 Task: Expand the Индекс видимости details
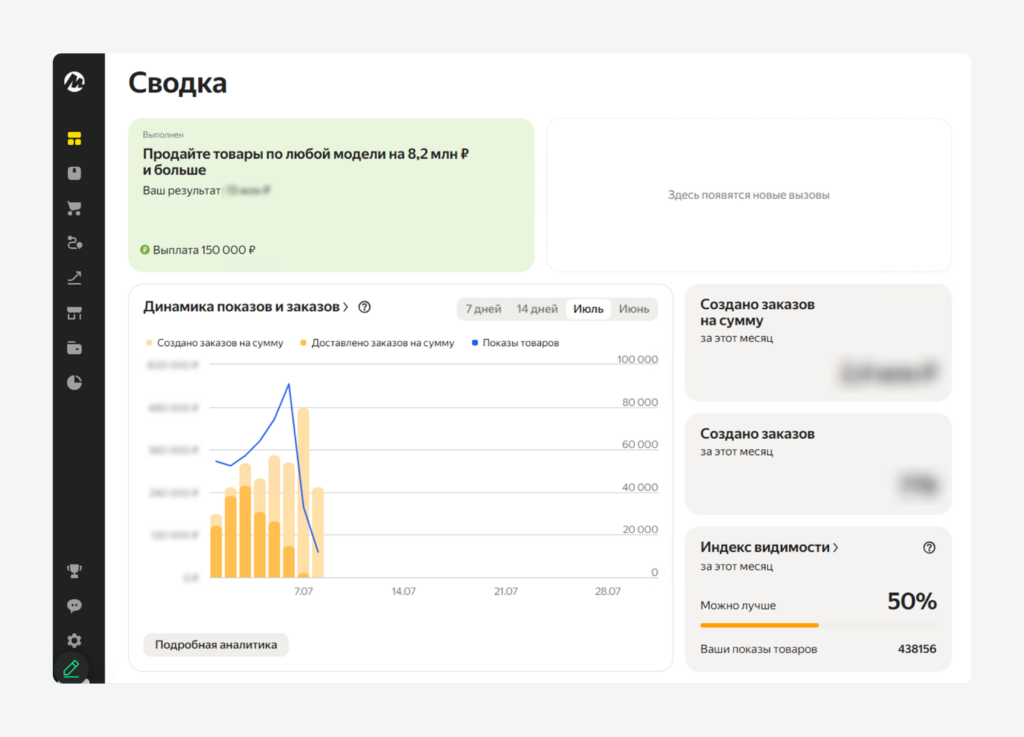tap(766, 548)
